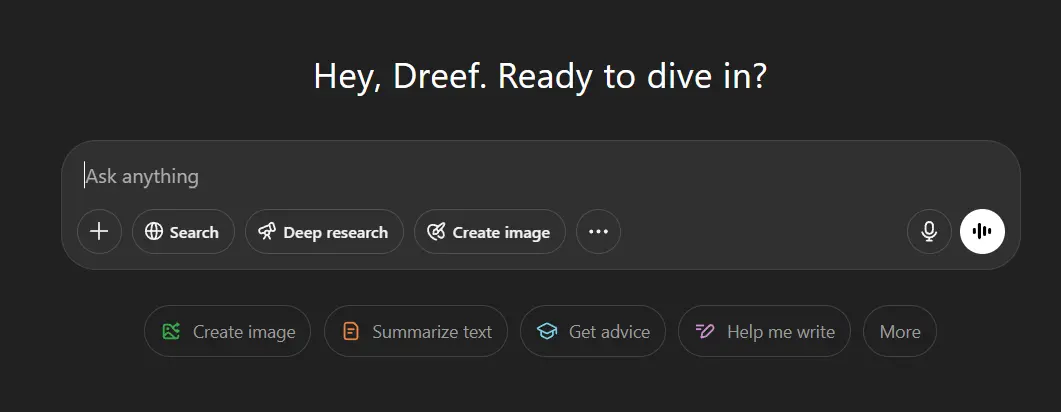Click the blue graduation cap icon on Get advice

[x=547, y=331]
